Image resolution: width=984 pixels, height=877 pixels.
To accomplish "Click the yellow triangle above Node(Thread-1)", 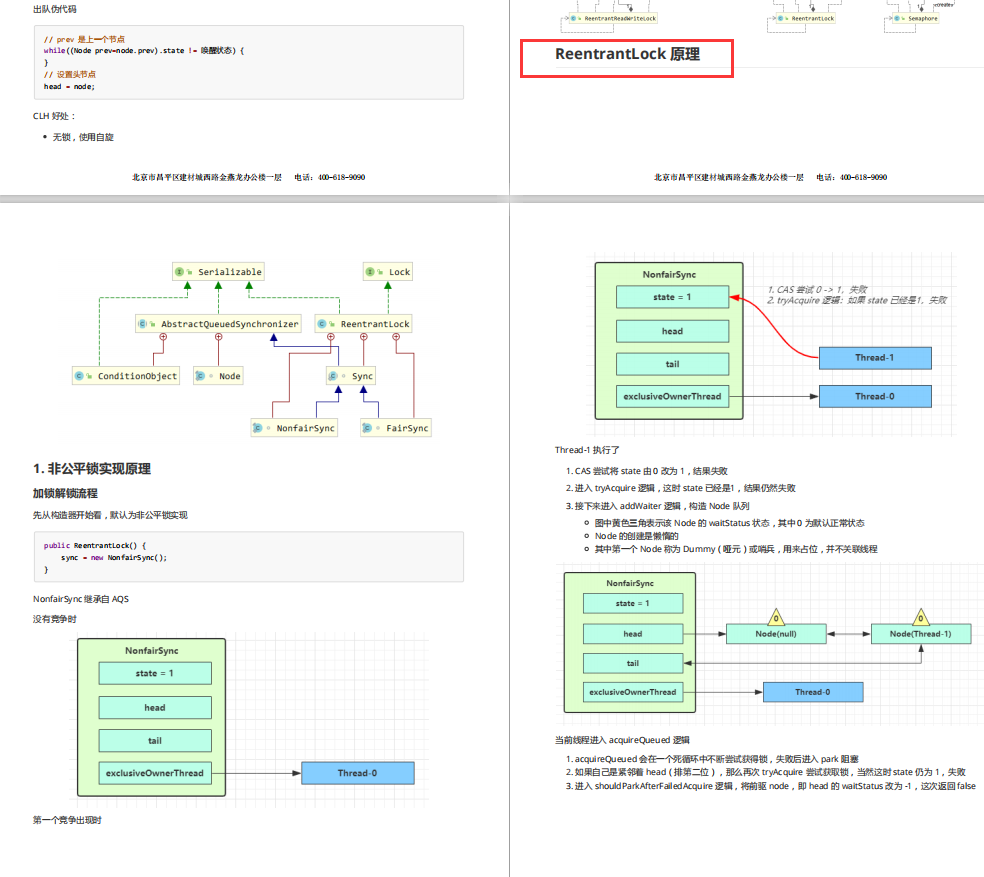I will pos(921,616).
